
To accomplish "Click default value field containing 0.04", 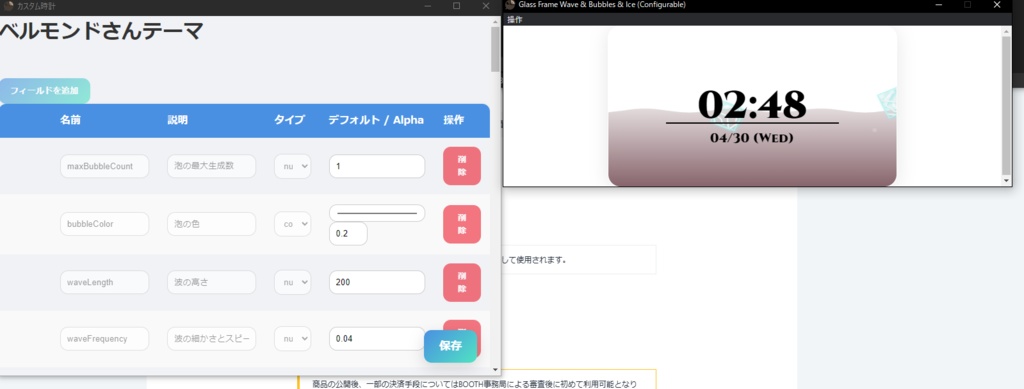I will (377, 339).
